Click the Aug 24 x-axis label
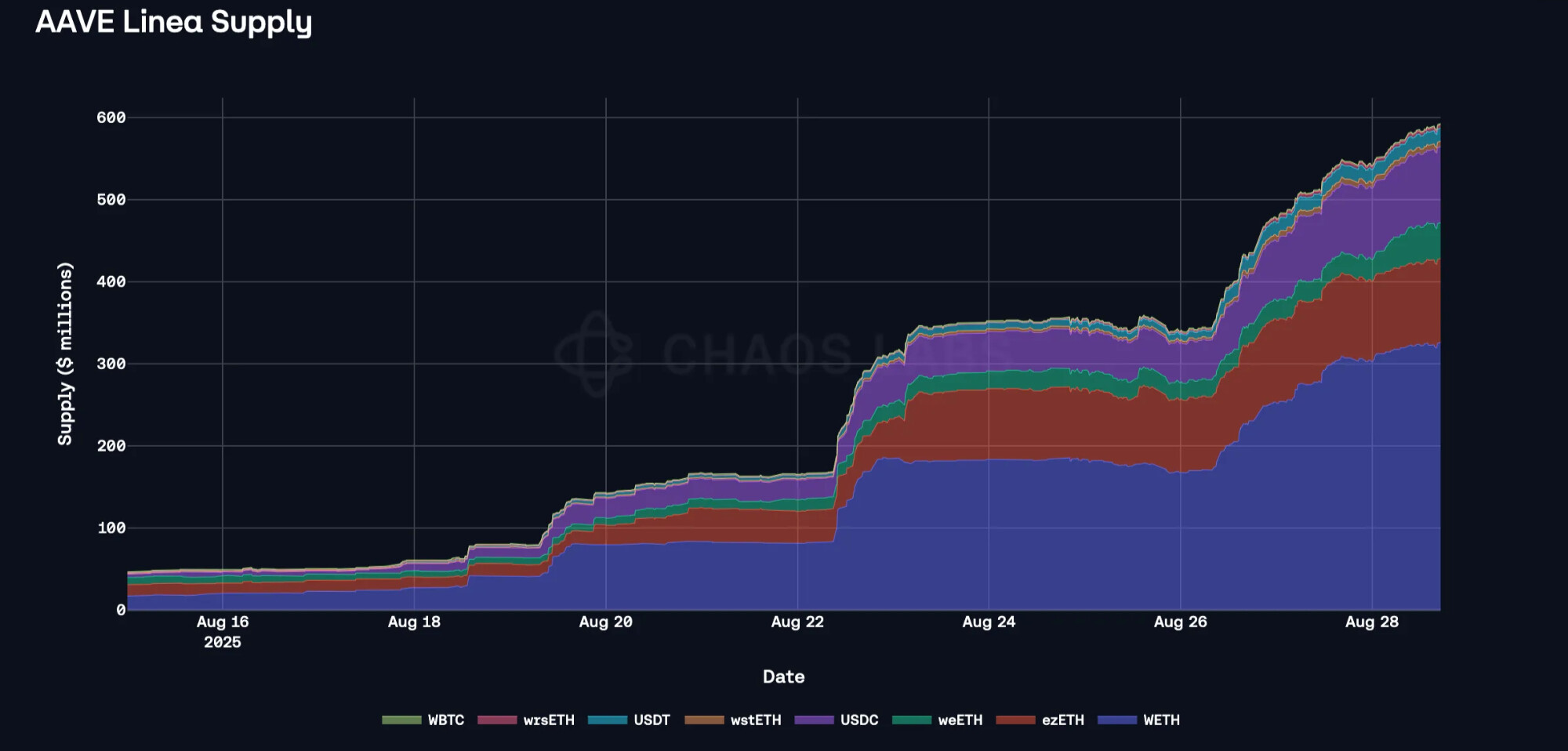The width and height of the screenshot is (1568, 751). point(989,622)
